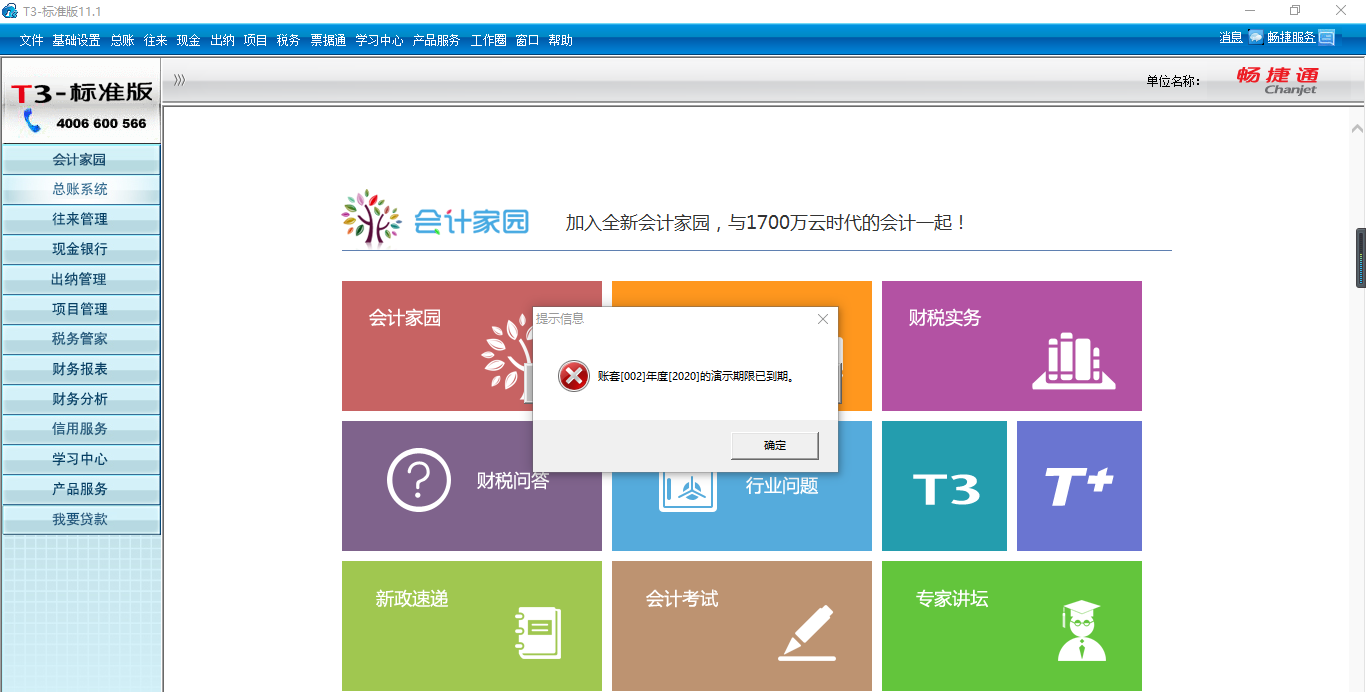This screenshot has width=1366, height=692.
Task: Click the graduate icon on 专家讲坛 tile
Action: 1081,631
